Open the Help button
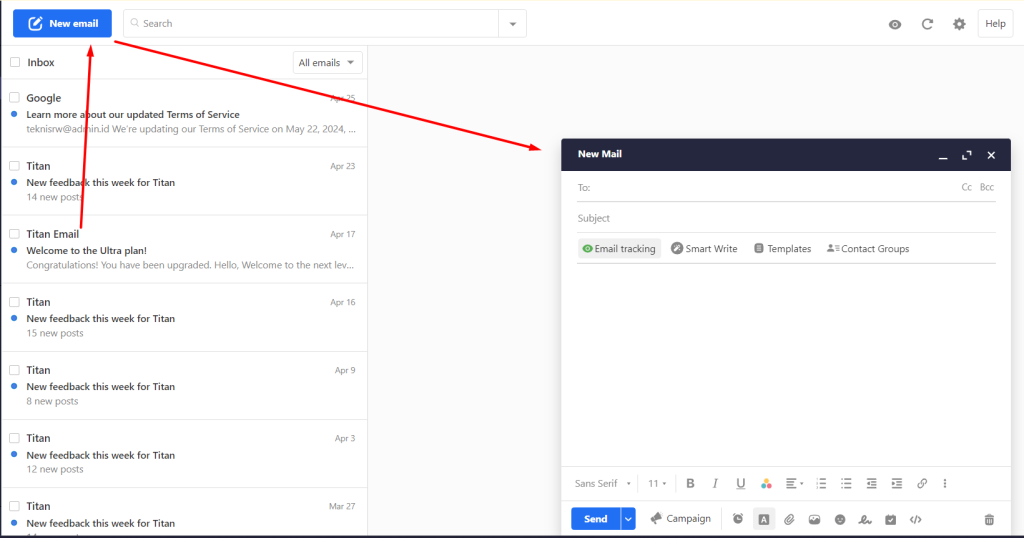This screenshot has height=538, width=1024. [x=995, y=24]
